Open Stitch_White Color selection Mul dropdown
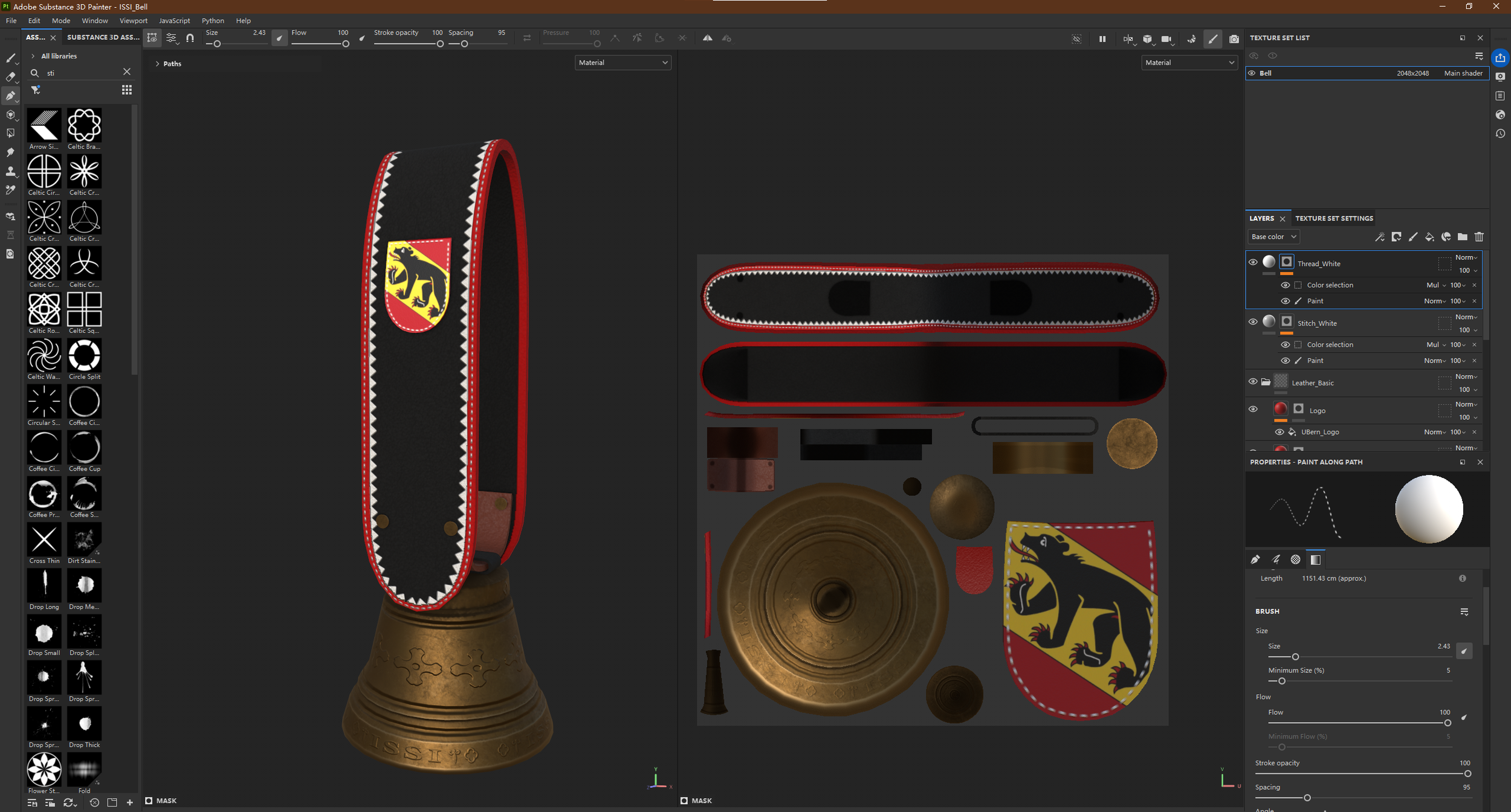This screenshot has height=812, width=1511. coord(1437,345)
